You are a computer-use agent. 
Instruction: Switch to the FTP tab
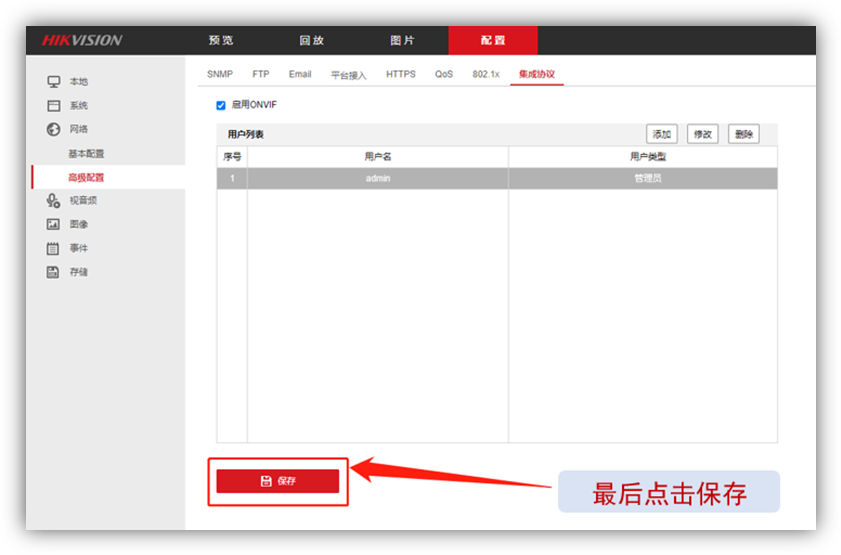tap(261, 74)
